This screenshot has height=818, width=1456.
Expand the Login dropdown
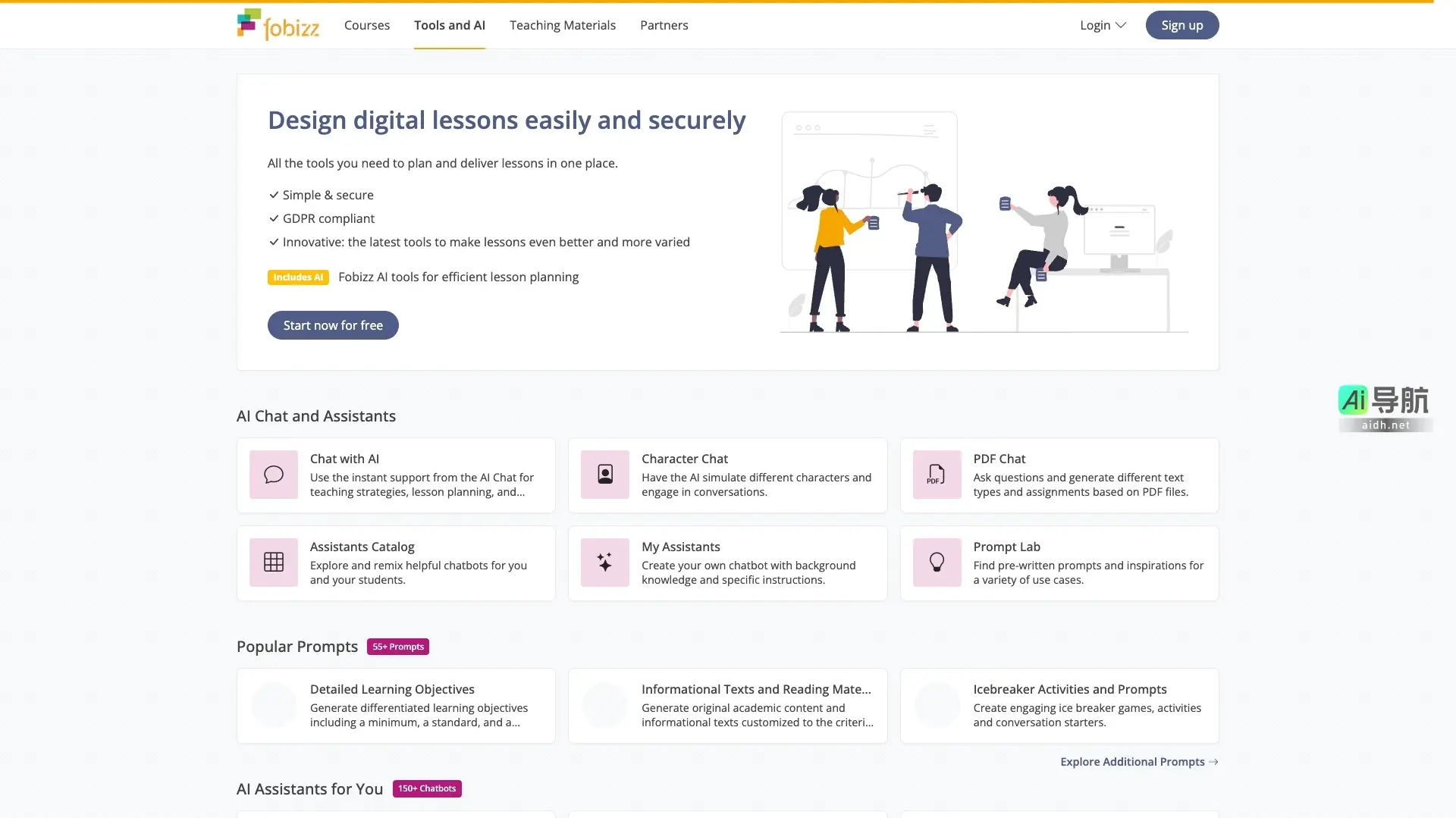point(1102,25)
